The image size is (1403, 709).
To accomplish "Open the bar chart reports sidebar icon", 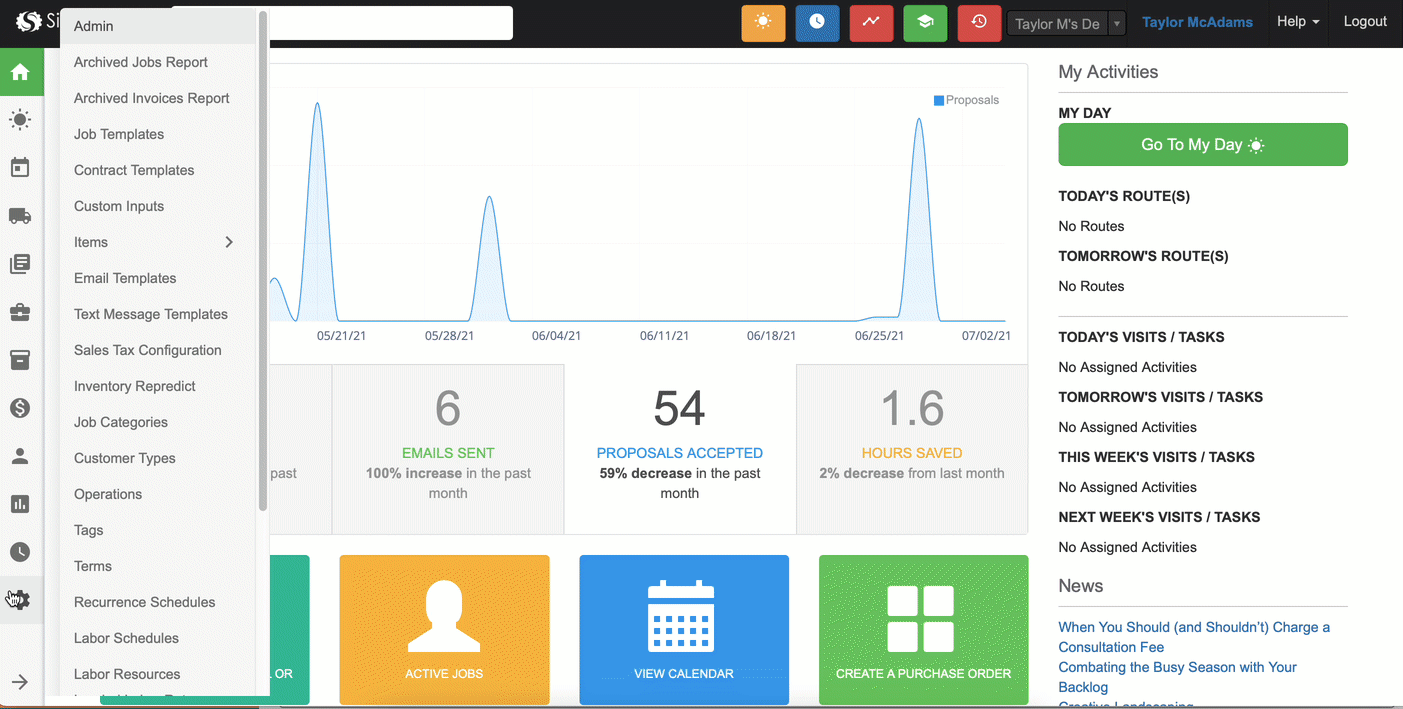I will tap(20, 504).
